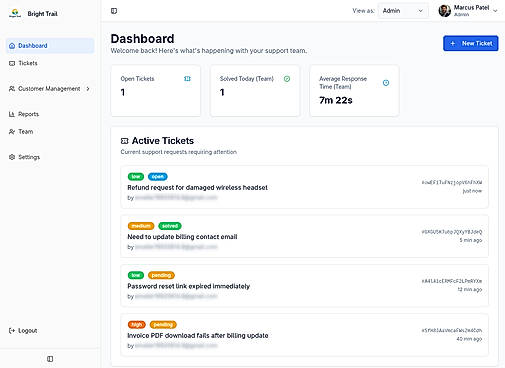505x368 pixels.
Task: Open the Team page
Action: pyautogui.click(x=50, y=132)
